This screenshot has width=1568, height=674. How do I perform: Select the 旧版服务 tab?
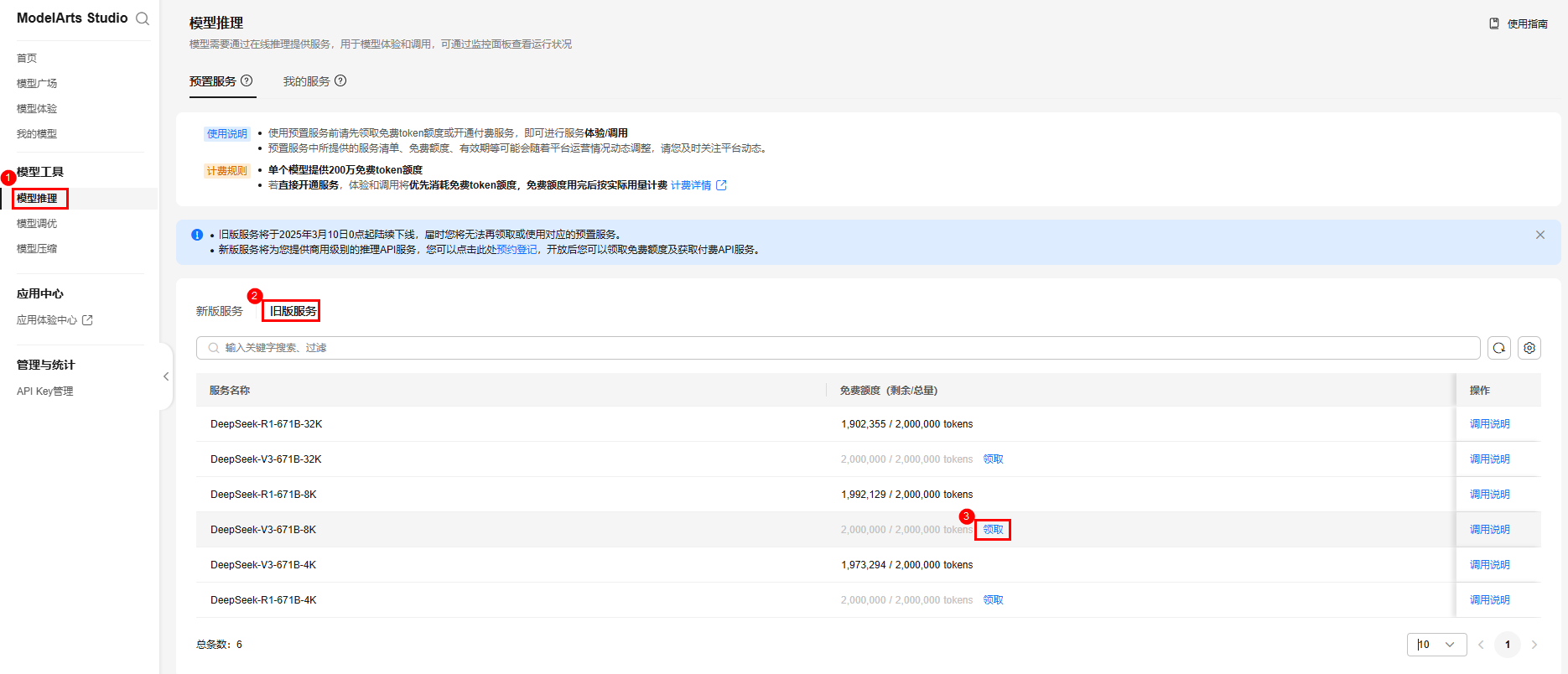point(293,311)
